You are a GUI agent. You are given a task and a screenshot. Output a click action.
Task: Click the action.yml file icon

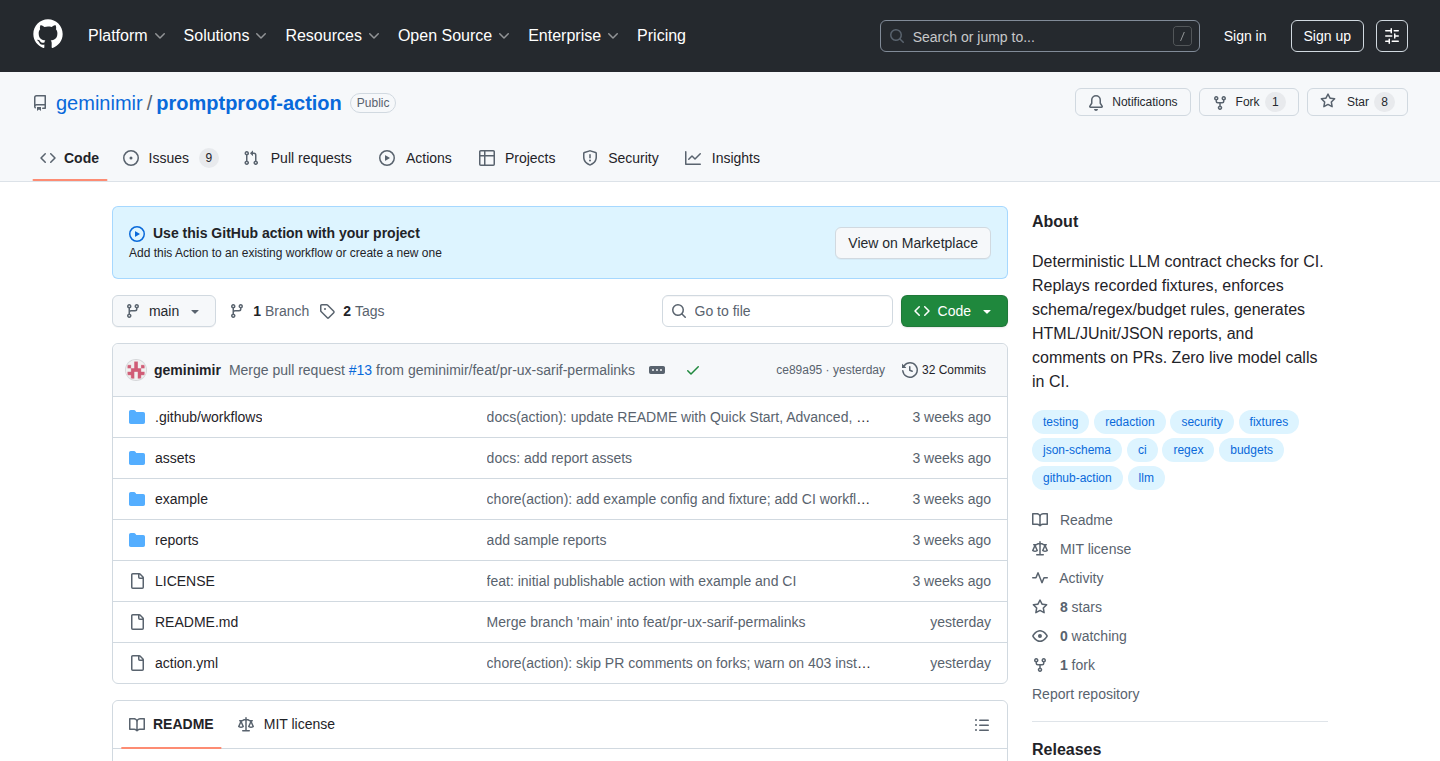pyautogui.click(x=137, y=663)
